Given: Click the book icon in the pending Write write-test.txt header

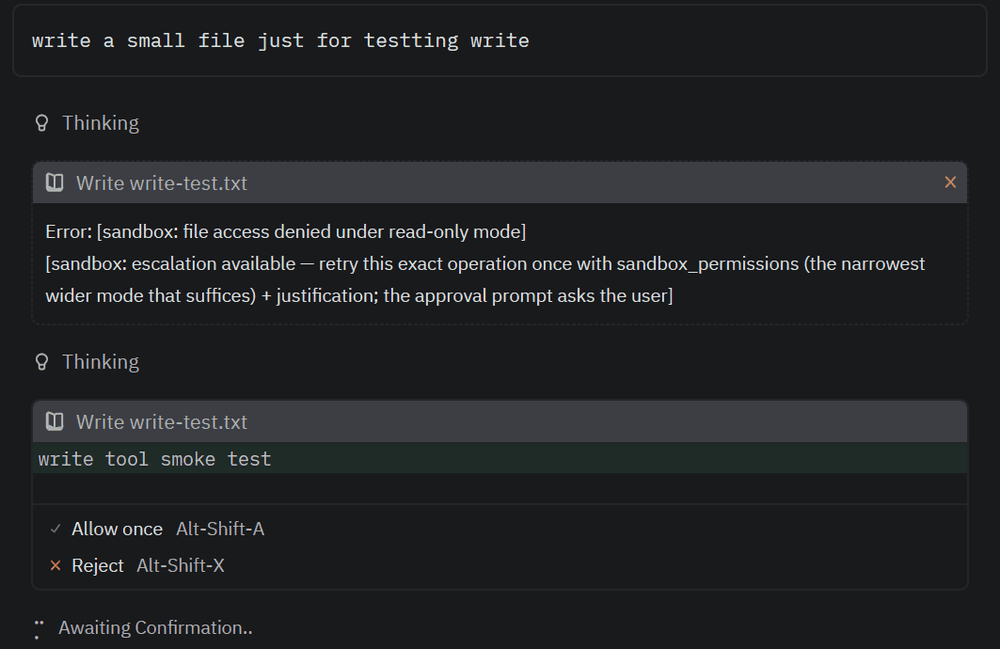Looking at the screenshot, I should coord(55,421).
